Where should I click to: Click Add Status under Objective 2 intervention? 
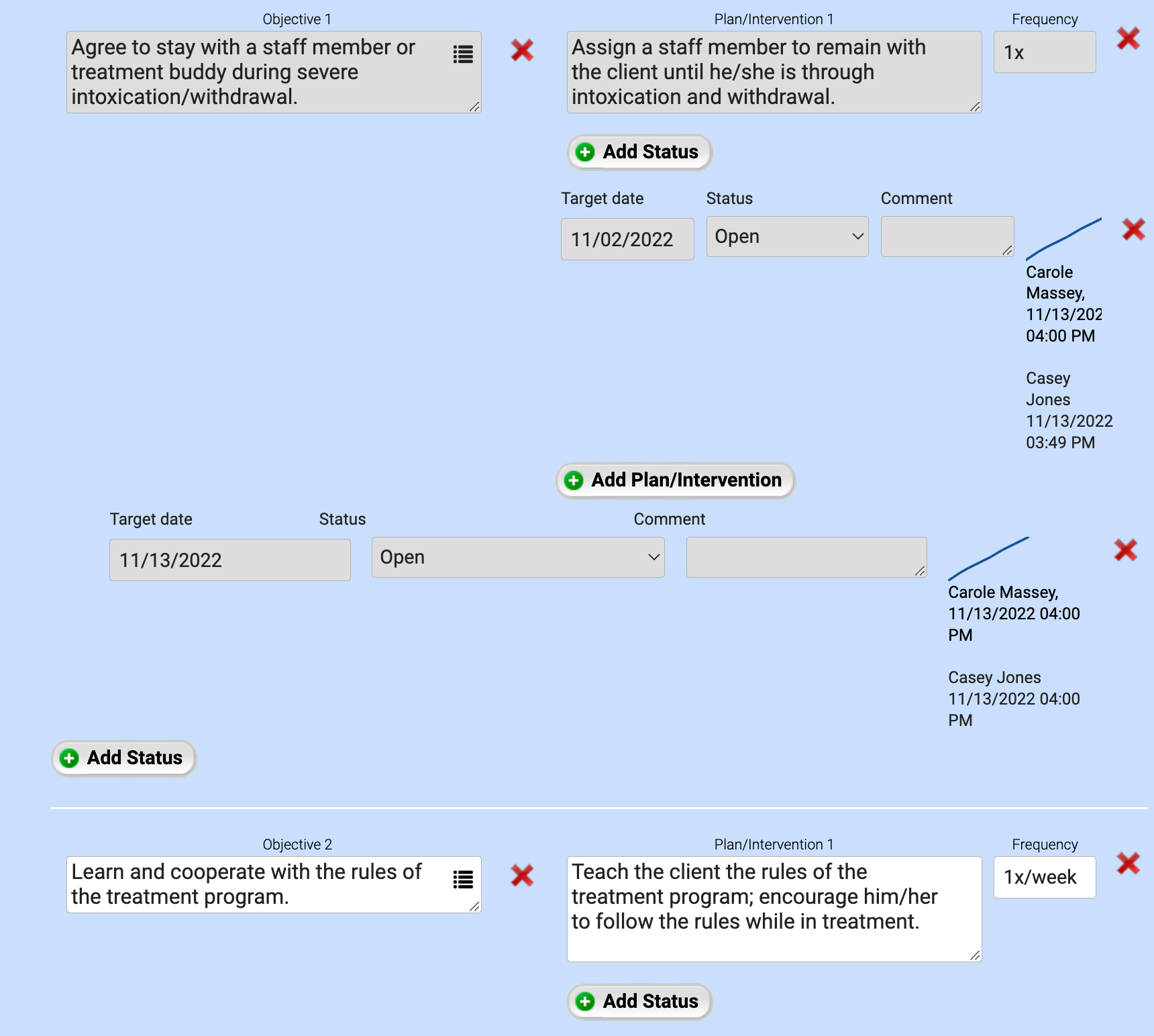[x=639, y=1002]
